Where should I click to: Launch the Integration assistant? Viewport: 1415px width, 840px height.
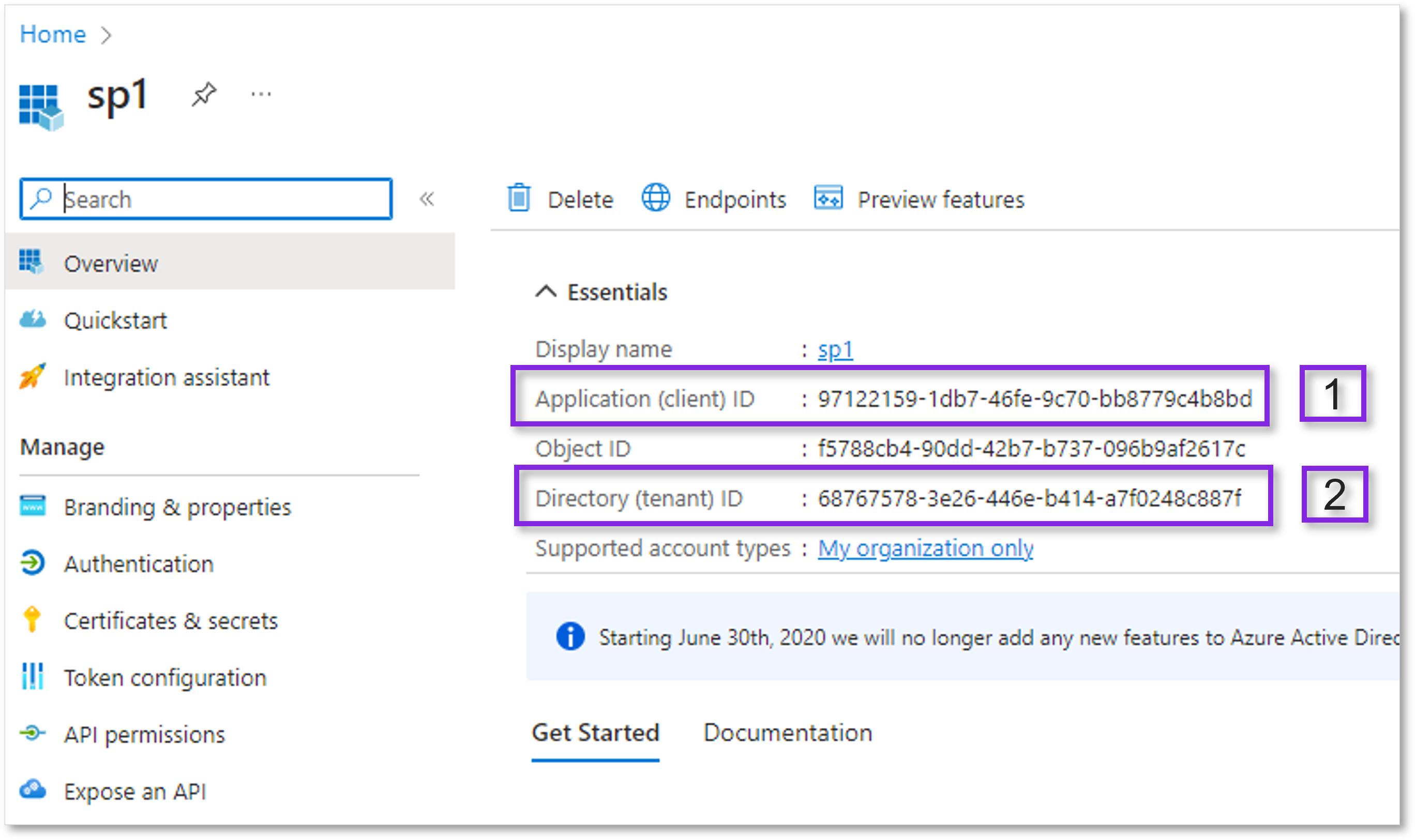coord(168,377)
